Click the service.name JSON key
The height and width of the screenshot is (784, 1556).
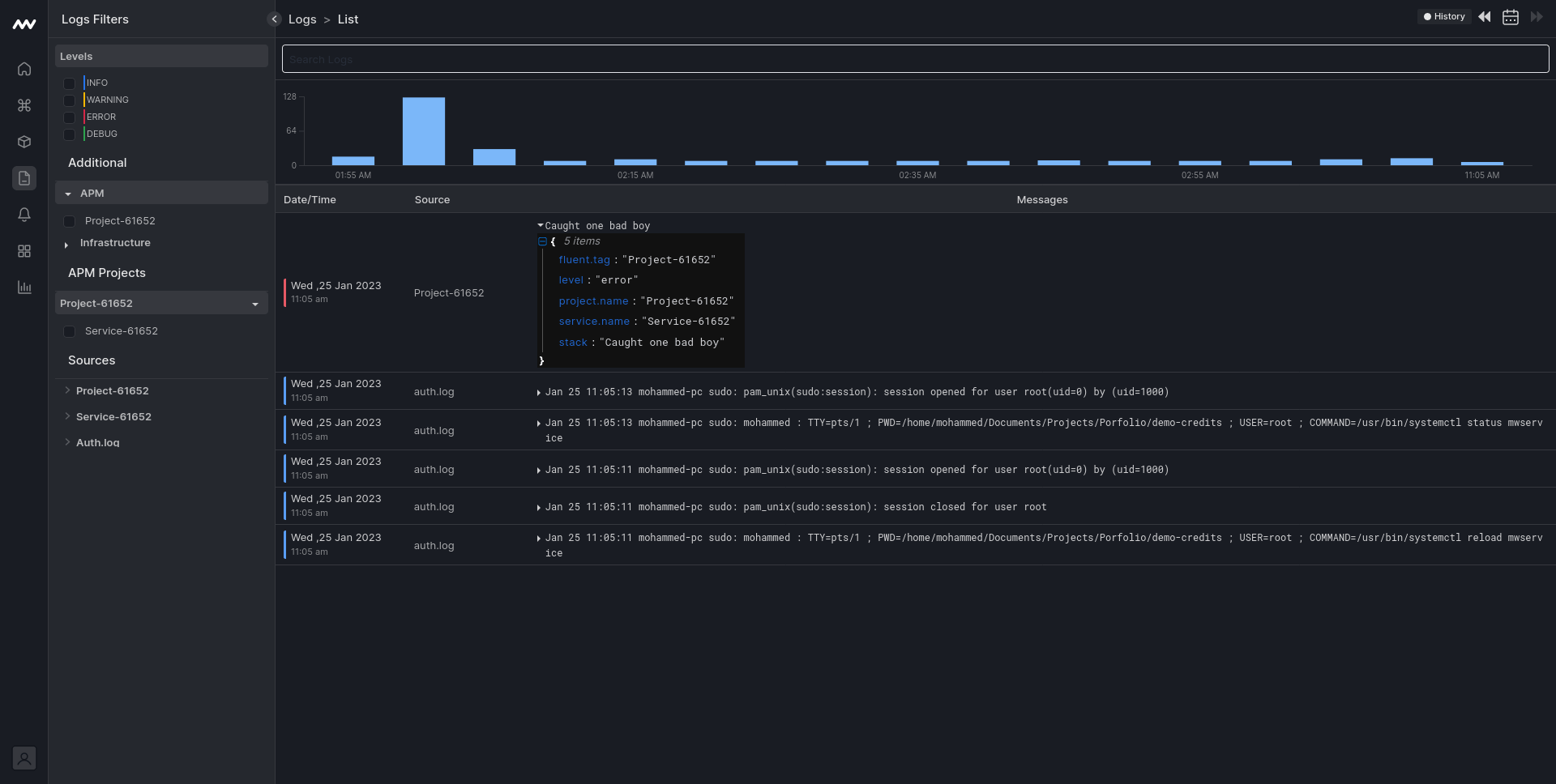594,322
